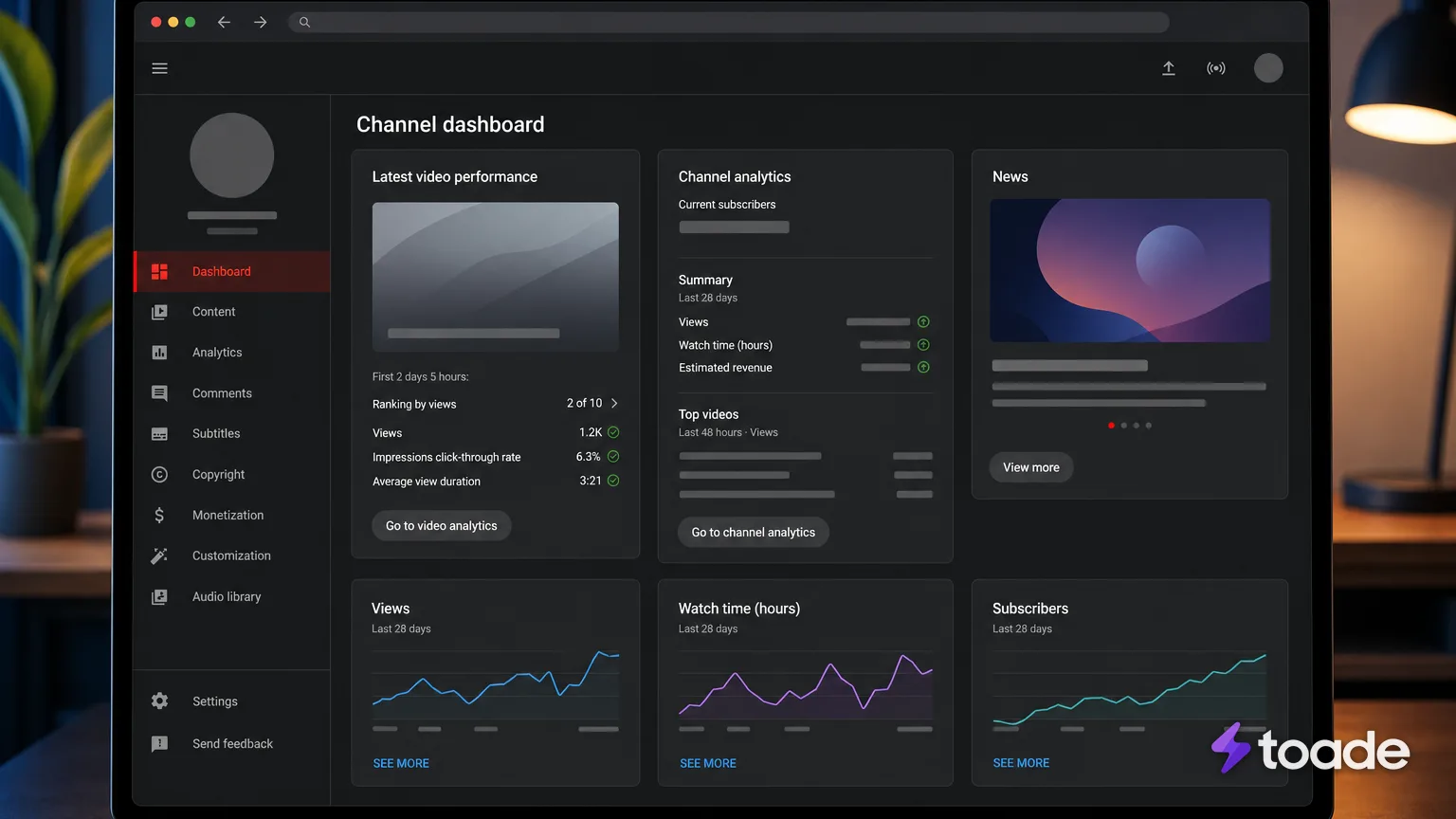This screenshot has width=1456, height=819.
Task: Open the account avatar in top bar
Action: point(1268,68)
